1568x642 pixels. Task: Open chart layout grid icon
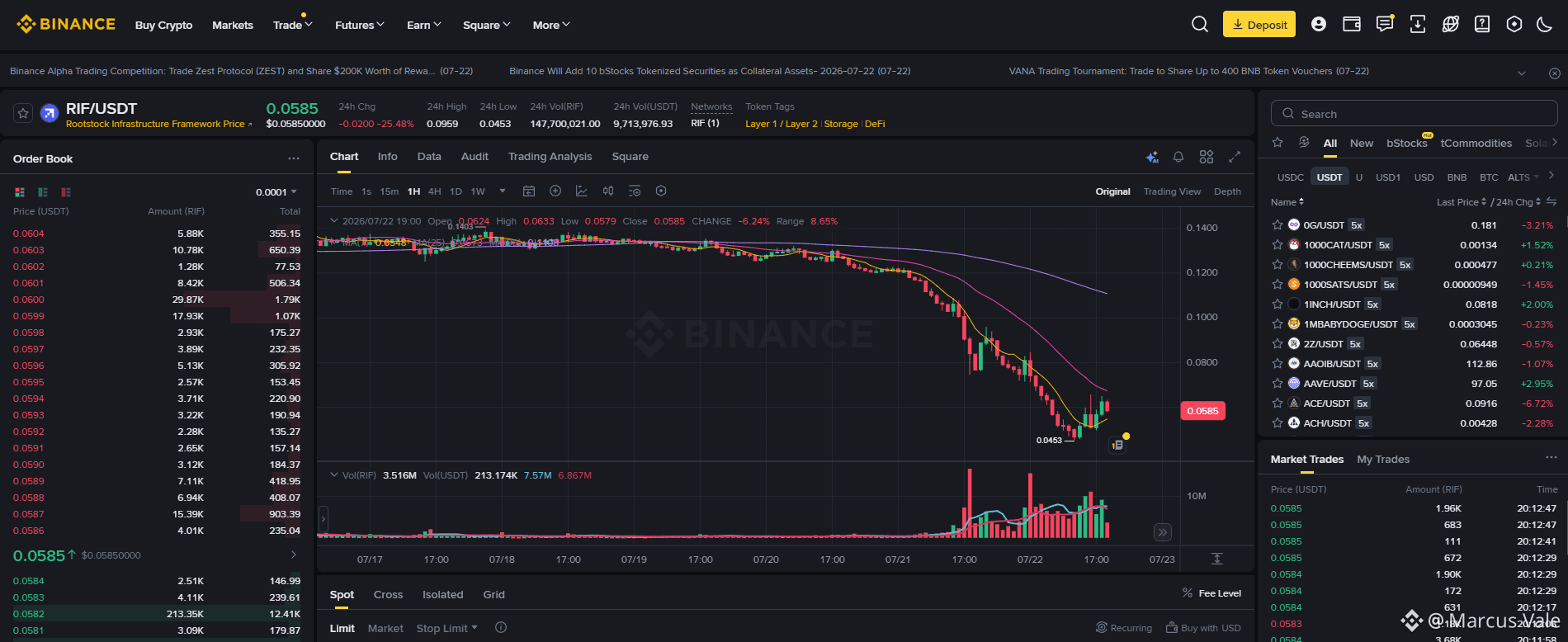pyautogui.click(x=1207, y=157)
